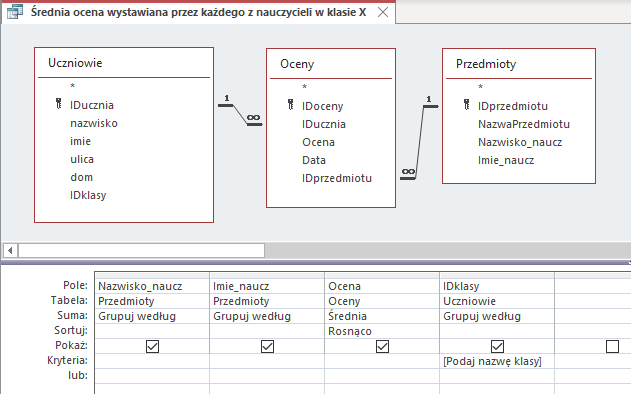Check Pokaż in the empty fifth column
Screen dimensions: 631x394
point(612,346)
